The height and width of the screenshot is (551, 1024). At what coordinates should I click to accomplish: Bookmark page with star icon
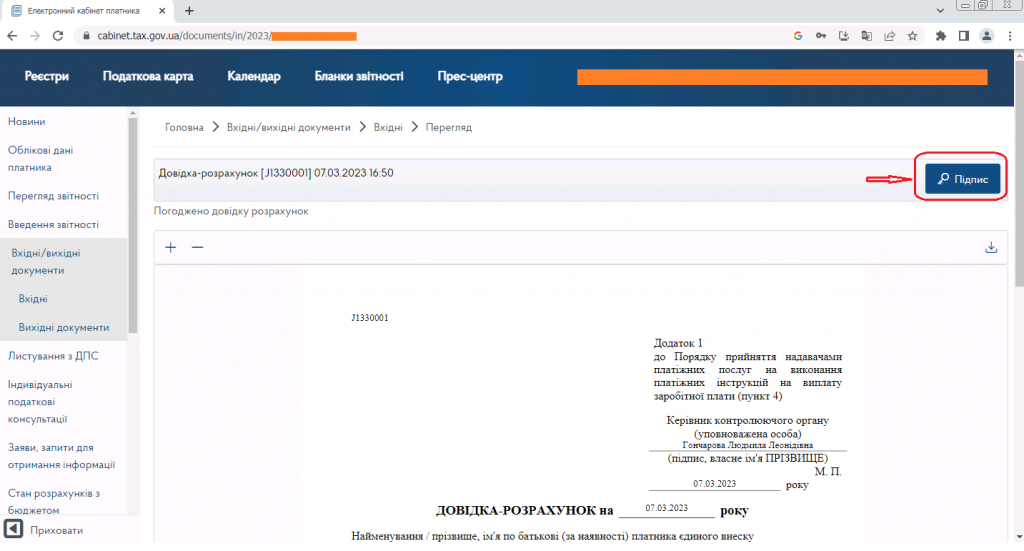click(912, 36)
